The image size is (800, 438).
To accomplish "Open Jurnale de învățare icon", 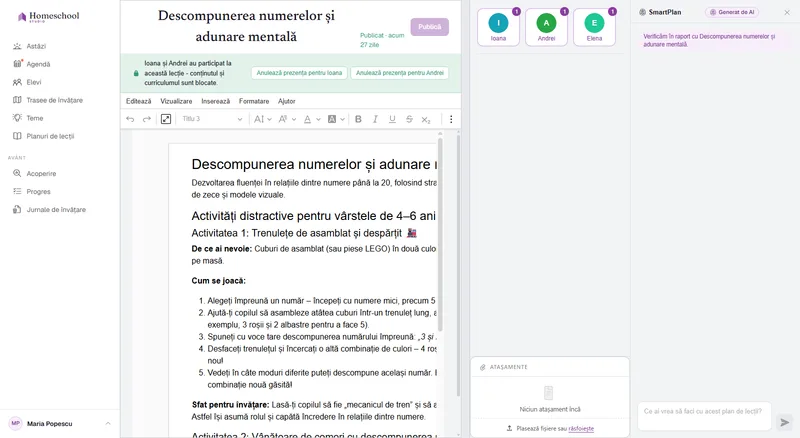I will point(17,209).
